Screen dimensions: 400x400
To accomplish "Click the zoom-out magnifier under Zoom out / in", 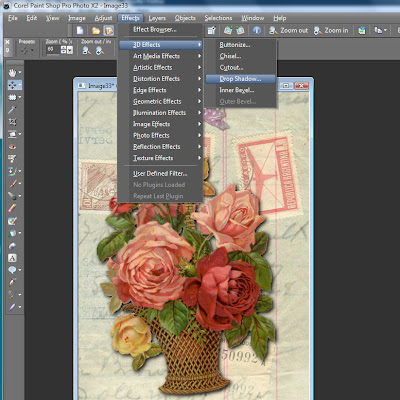I will pos(86,51).
